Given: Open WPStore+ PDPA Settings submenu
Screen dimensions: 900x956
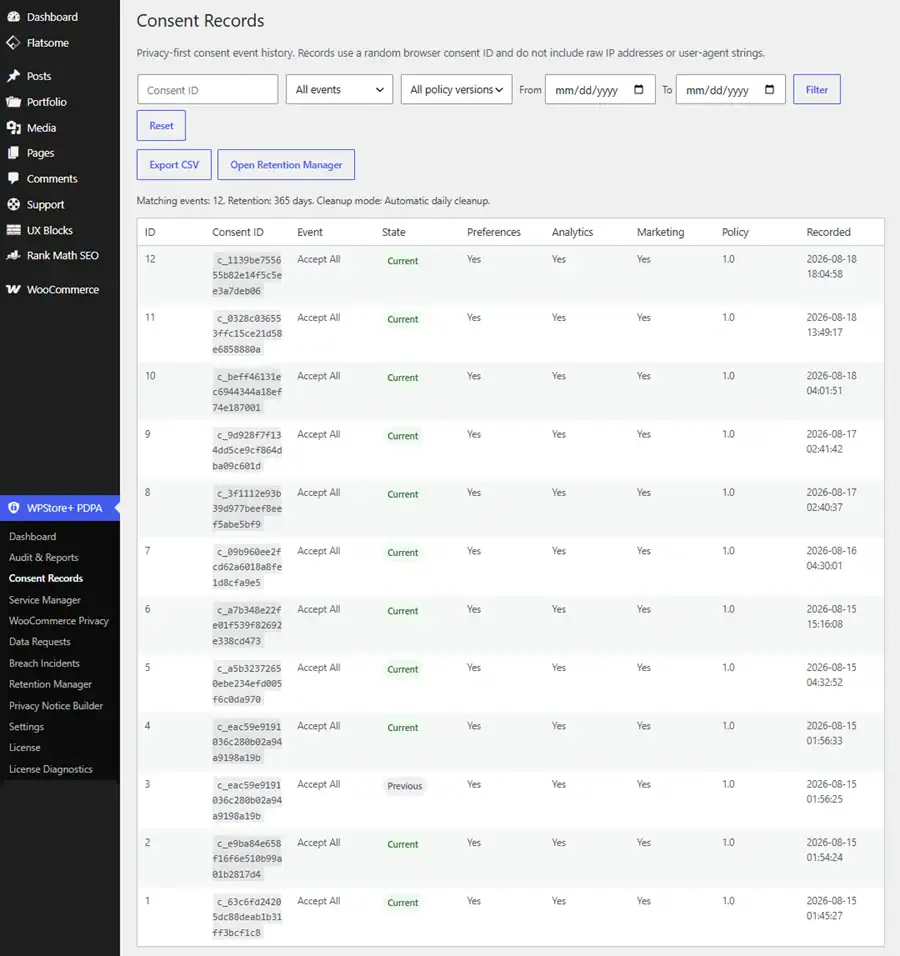Looking at the screenshot, I should 26,727.
